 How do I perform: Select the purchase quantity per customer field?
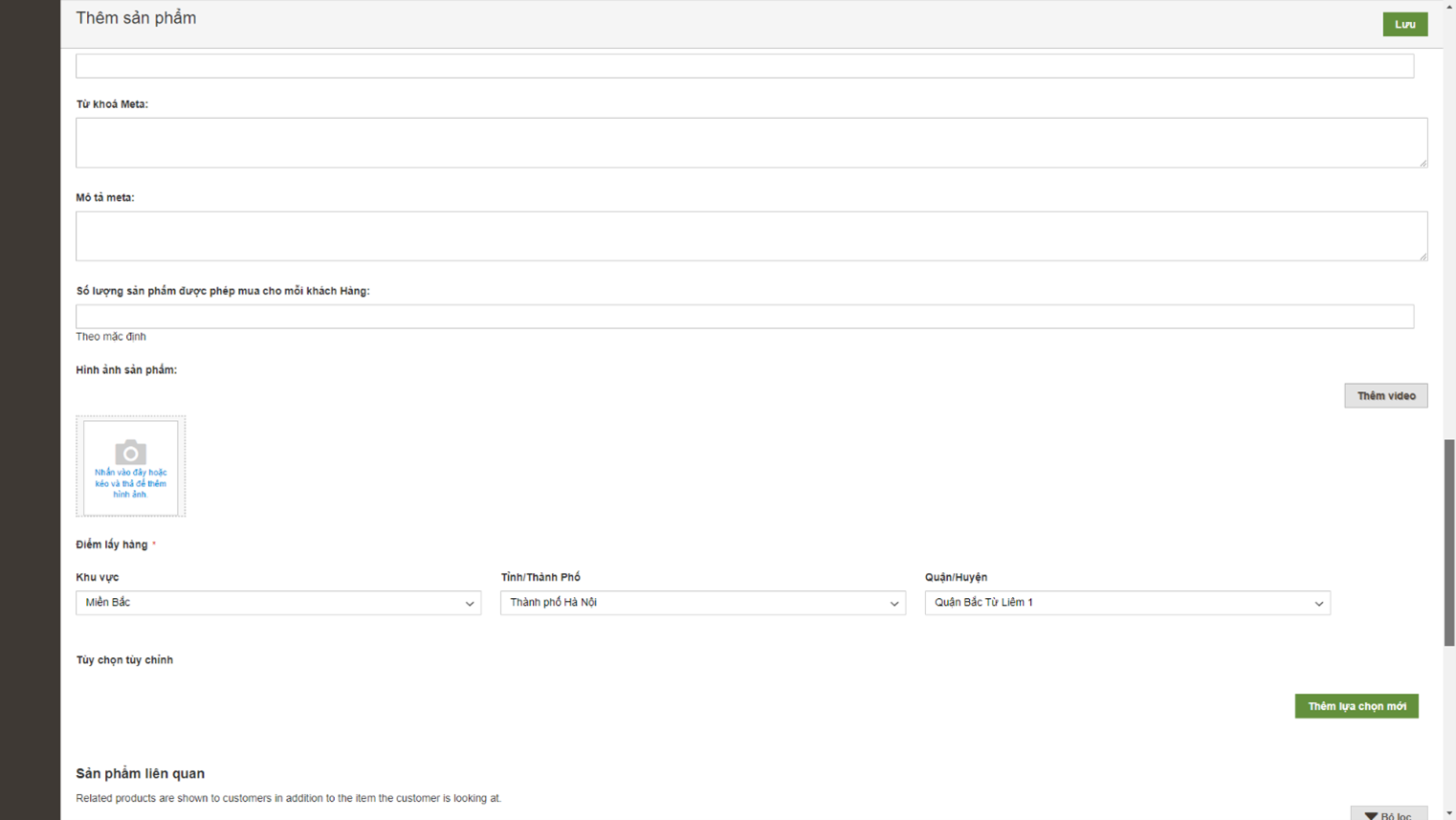[x=744, y=317]
